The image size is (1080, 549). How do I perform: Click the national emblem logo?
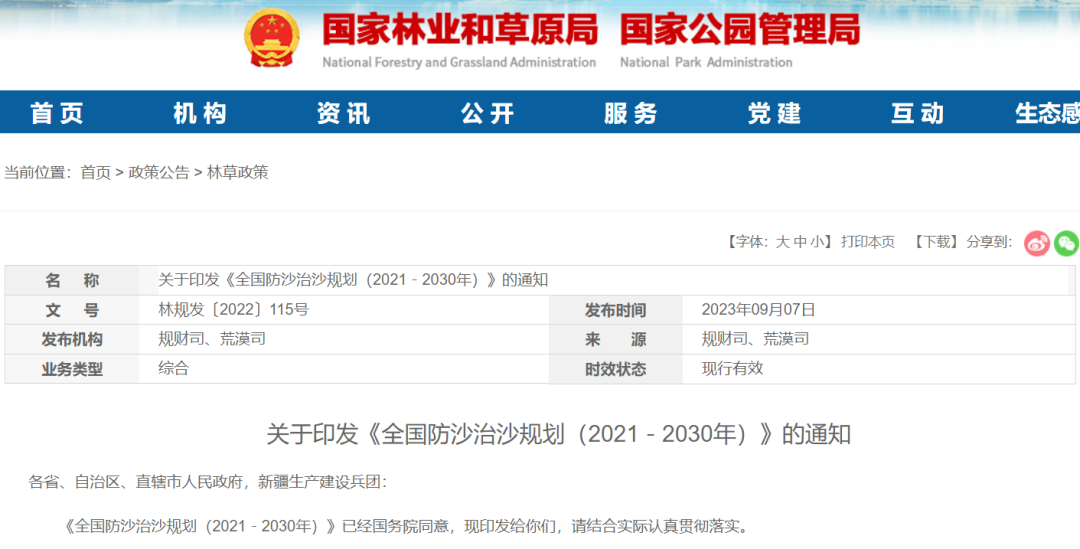pos(272,38)
